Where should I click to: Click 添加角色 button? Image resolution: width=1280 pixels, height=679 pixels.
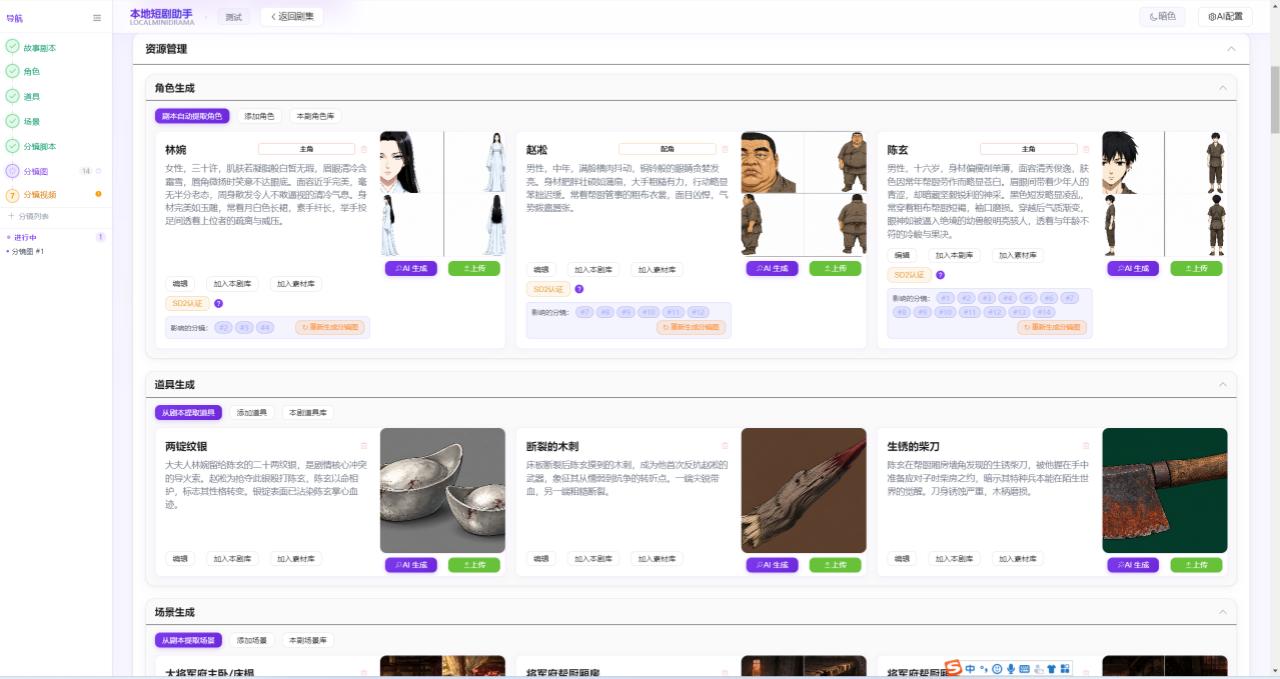click(x=260, y=116)
